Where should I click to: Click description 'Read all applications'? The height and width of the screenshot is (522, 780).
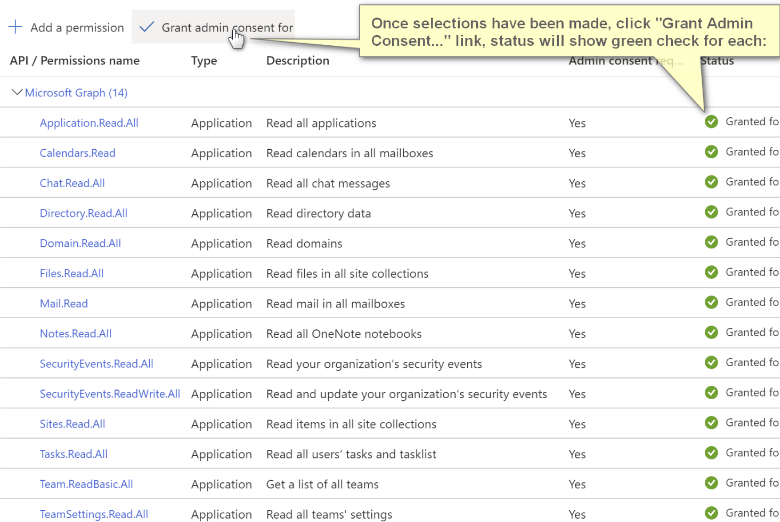point(321,123)
